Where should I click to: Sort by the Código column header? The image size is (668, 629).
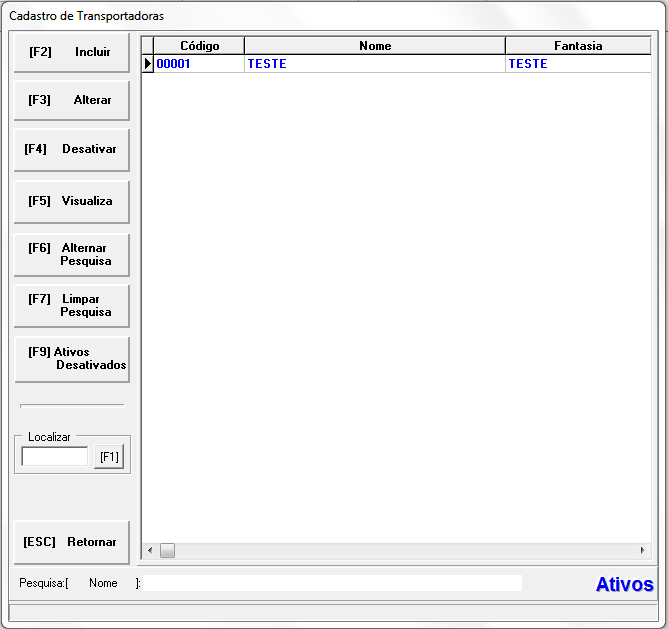pos(199,46)
